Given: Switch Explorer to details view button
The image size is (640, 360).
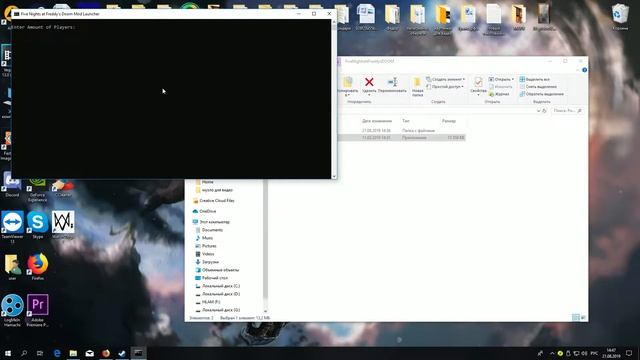Looking at the screenshot, I should click(576, 317).
